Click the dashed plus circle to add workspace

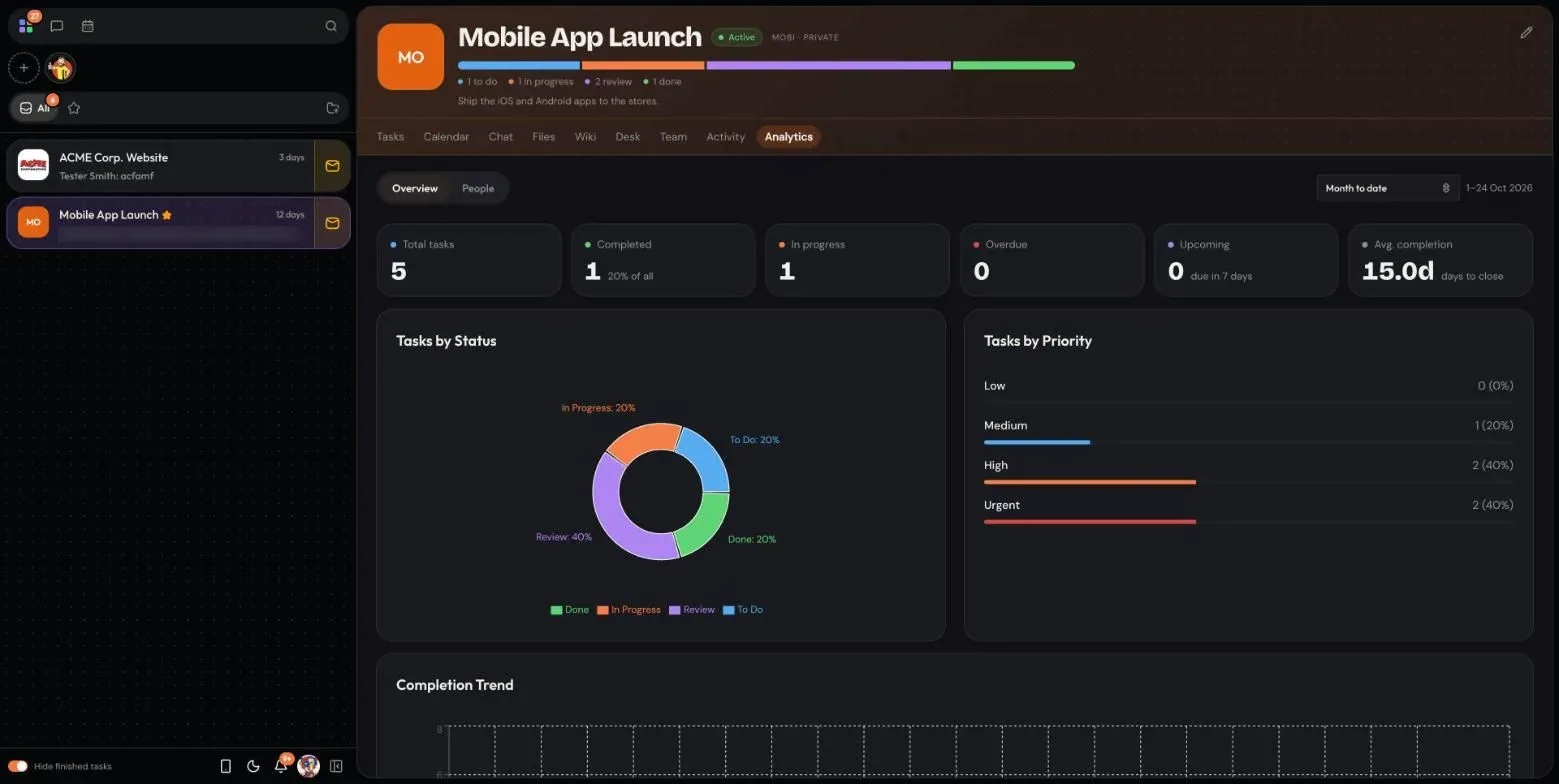(x=24, y=68)
